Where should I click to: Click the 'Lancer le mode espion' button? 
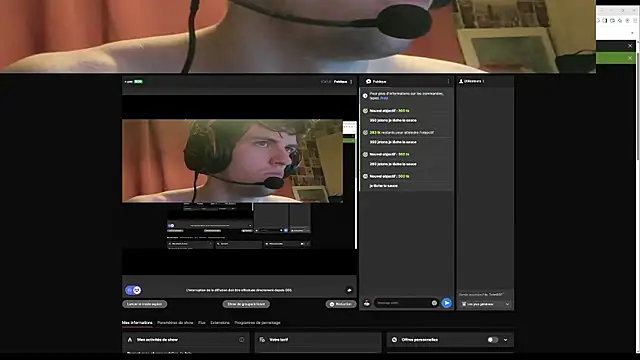(144, 304)
